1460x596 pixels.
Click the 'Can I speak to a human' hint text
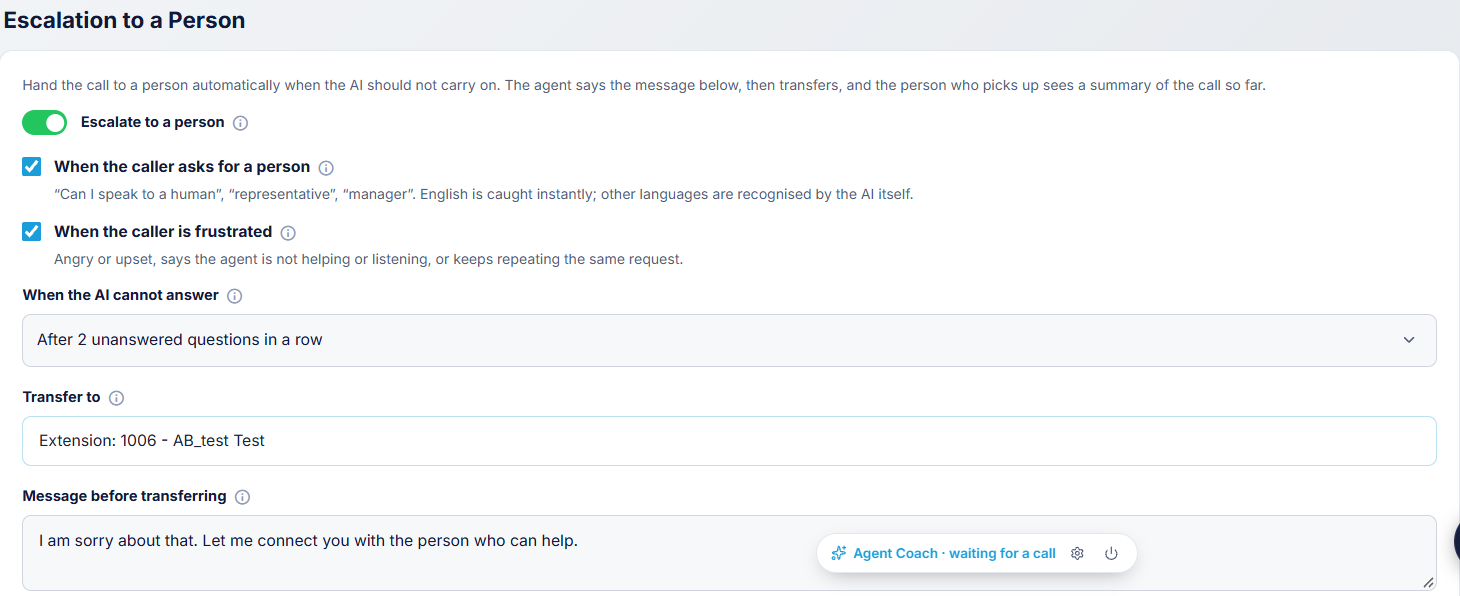484,194
